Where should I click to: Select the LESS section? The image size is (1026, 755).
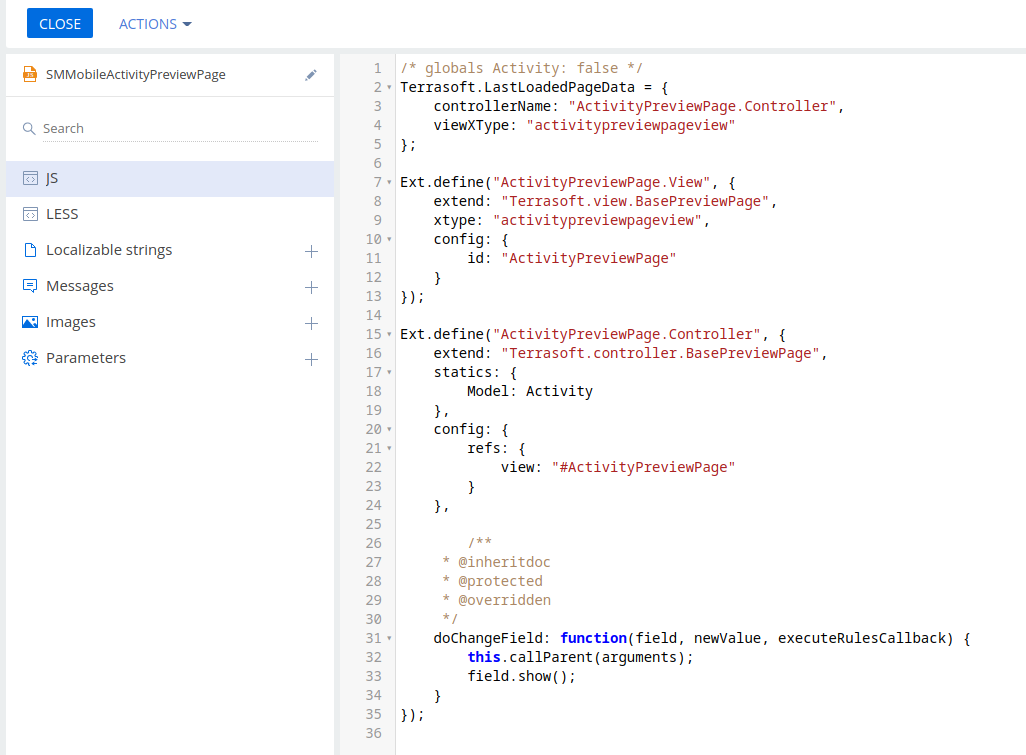tap(170, 215)
